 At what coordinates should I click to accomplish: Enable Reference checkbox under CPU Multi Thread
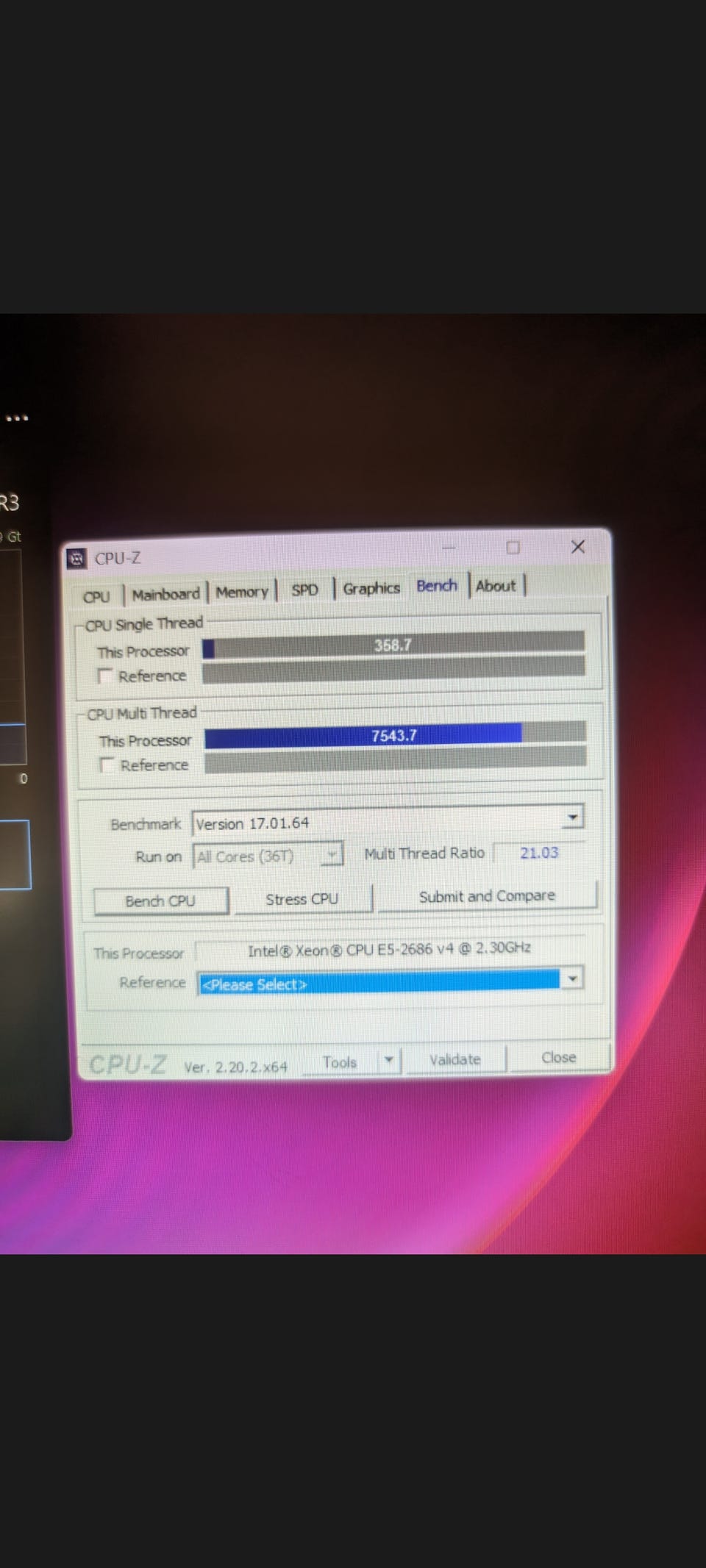click(x=107, y=765)
